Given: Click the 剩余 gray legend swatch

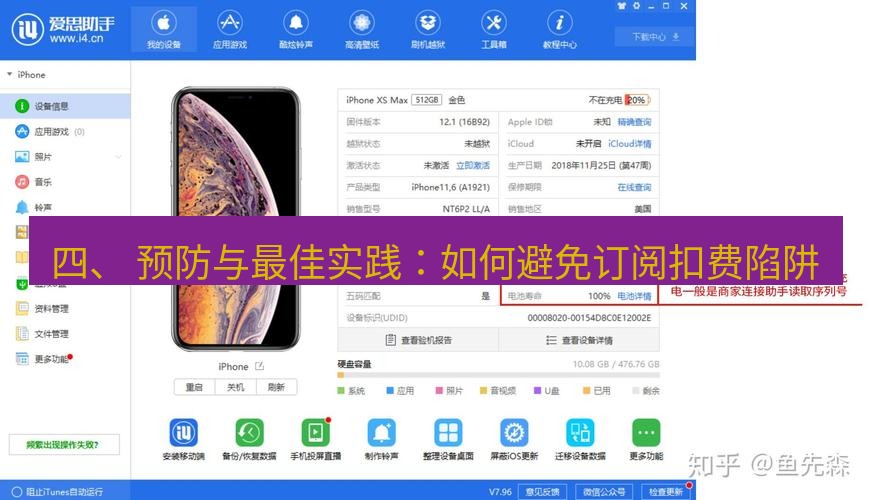Looking at the screenshot, I should 636,390.
